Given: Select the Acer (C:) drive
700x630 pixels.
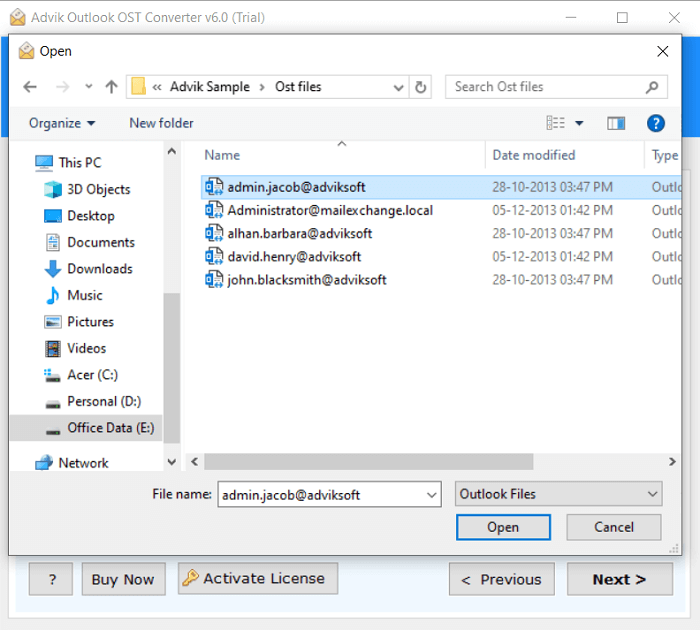Looking at the screenshot, I should click(92, 375).
